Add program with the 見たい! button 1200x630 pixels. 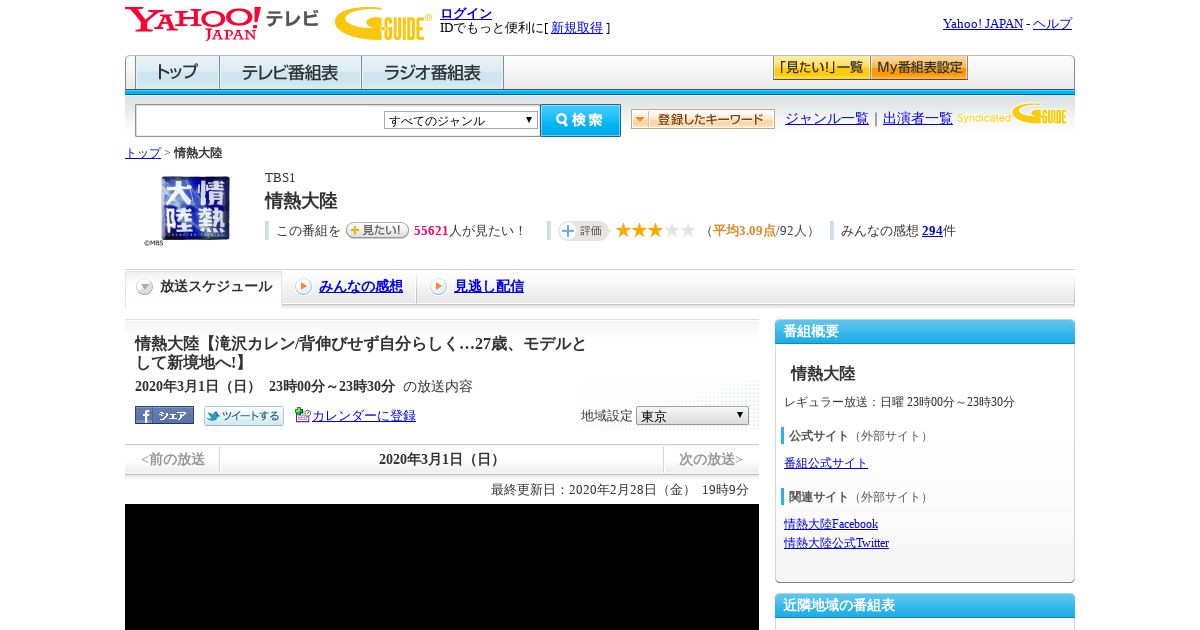(x=377, y=230)
